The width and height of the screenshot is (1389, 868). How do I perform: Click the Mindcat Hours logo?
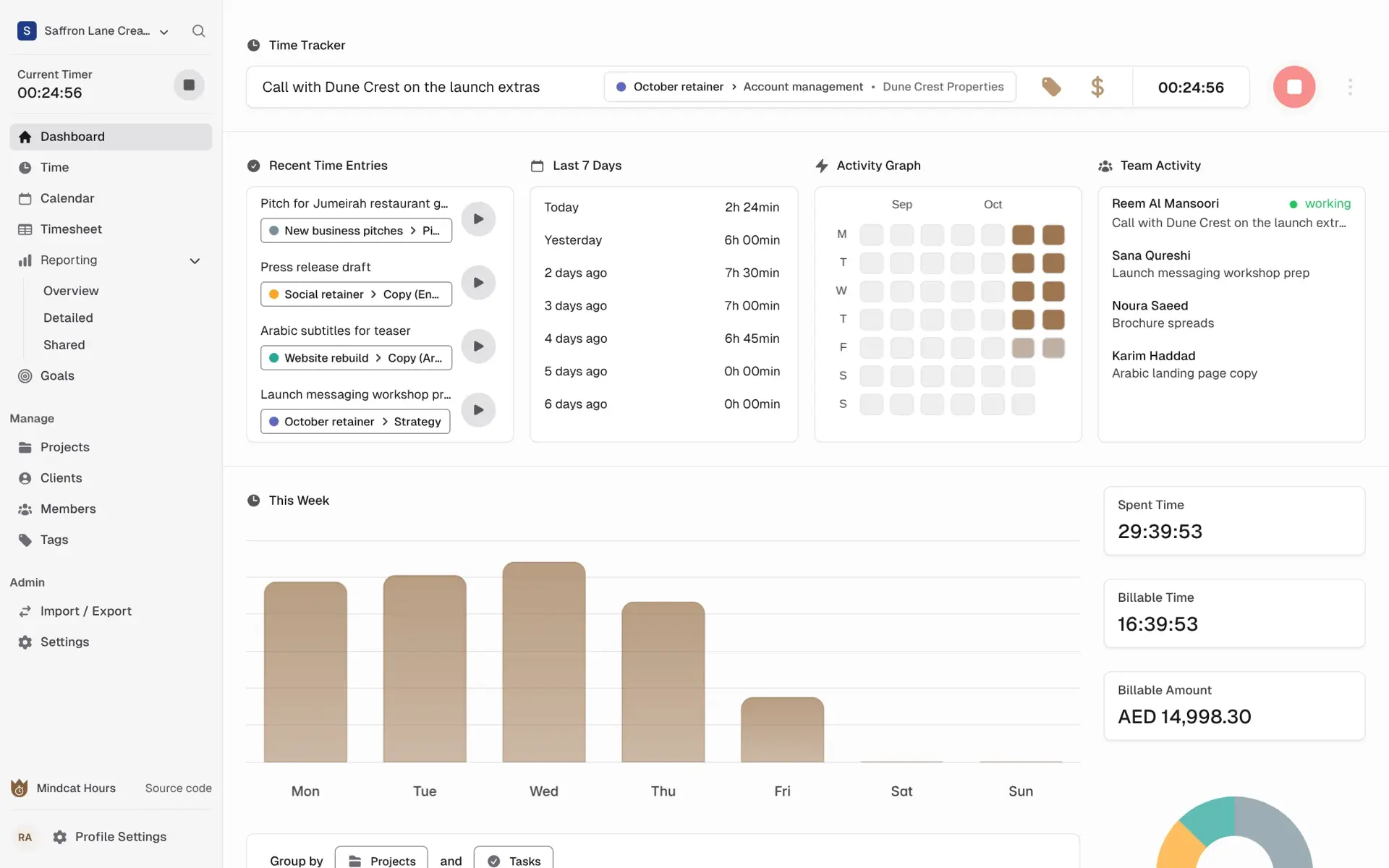click(x=19, y=788)
